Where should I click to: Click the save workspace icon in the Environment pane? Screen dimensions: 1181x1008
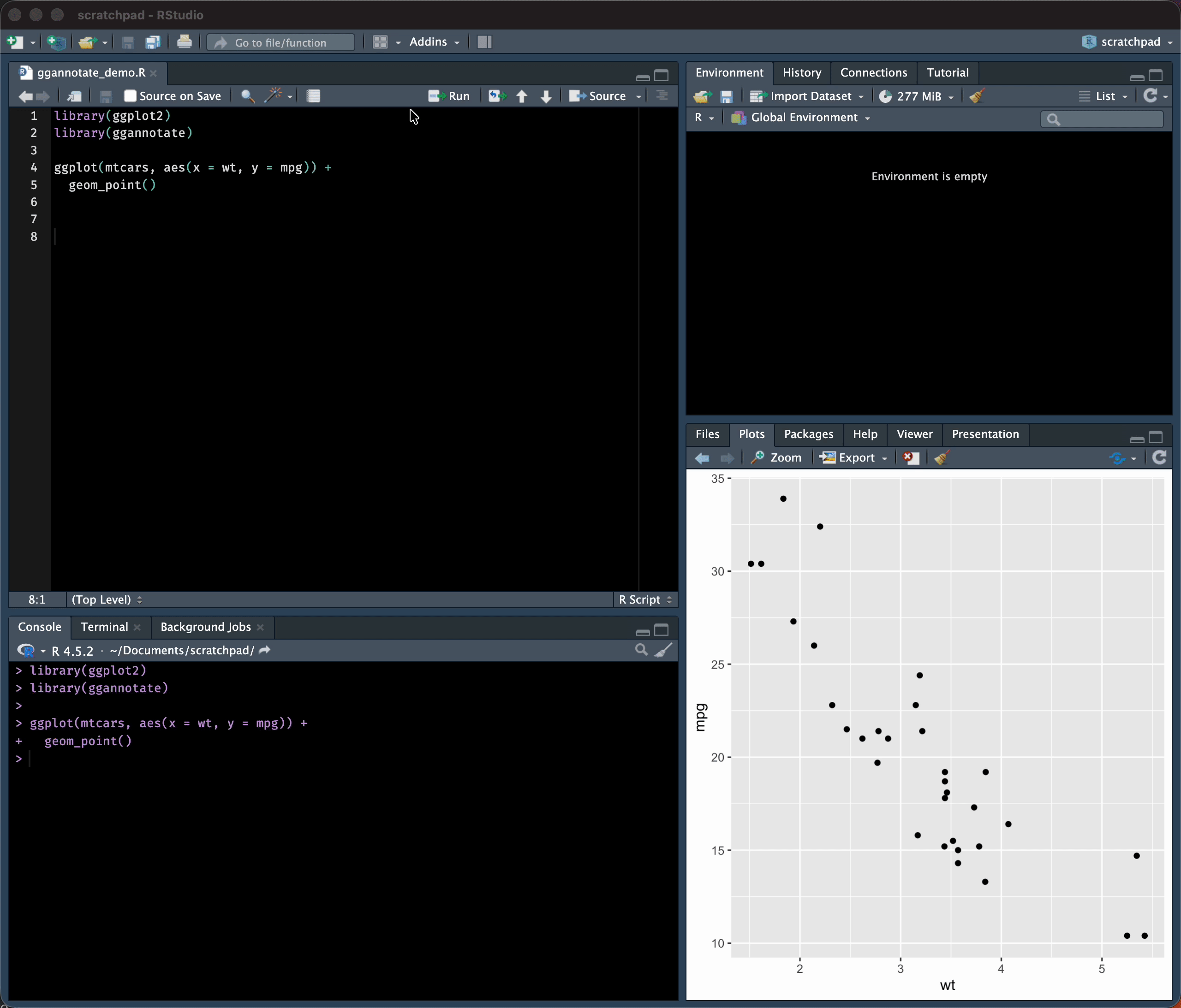(726, 97)
